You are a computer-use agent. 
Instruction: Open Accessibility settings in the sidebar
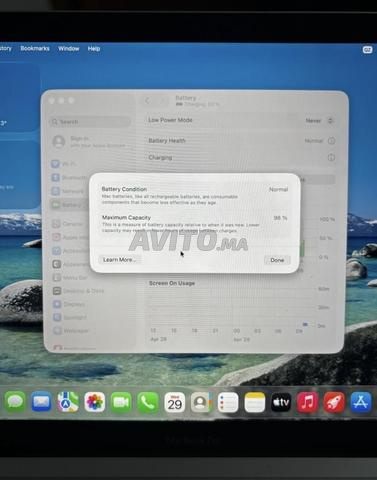pyautogui.click(x=70, y=251)
